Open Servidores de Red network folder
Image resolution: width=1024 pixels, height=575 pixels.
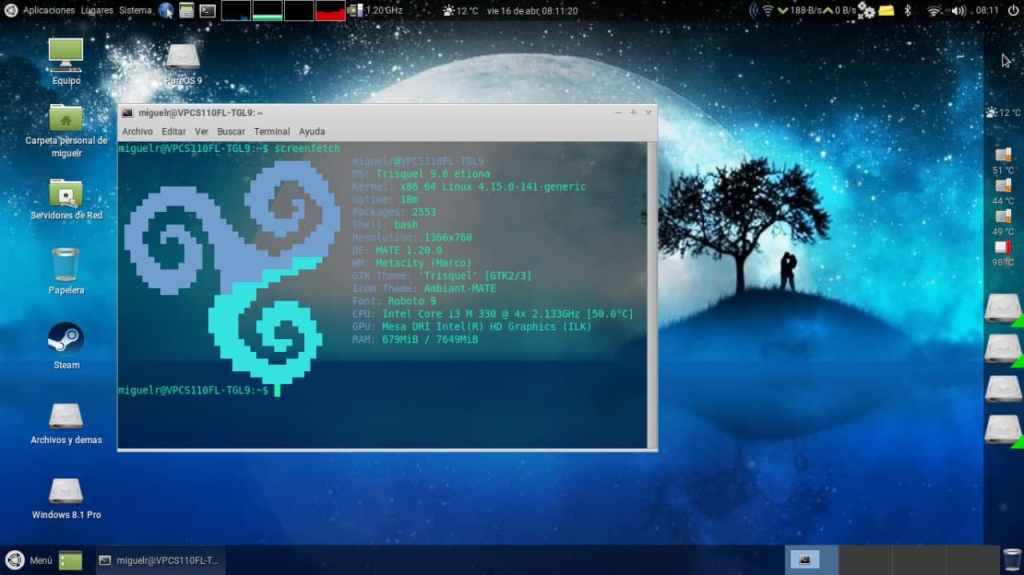(x=66, y=194)
